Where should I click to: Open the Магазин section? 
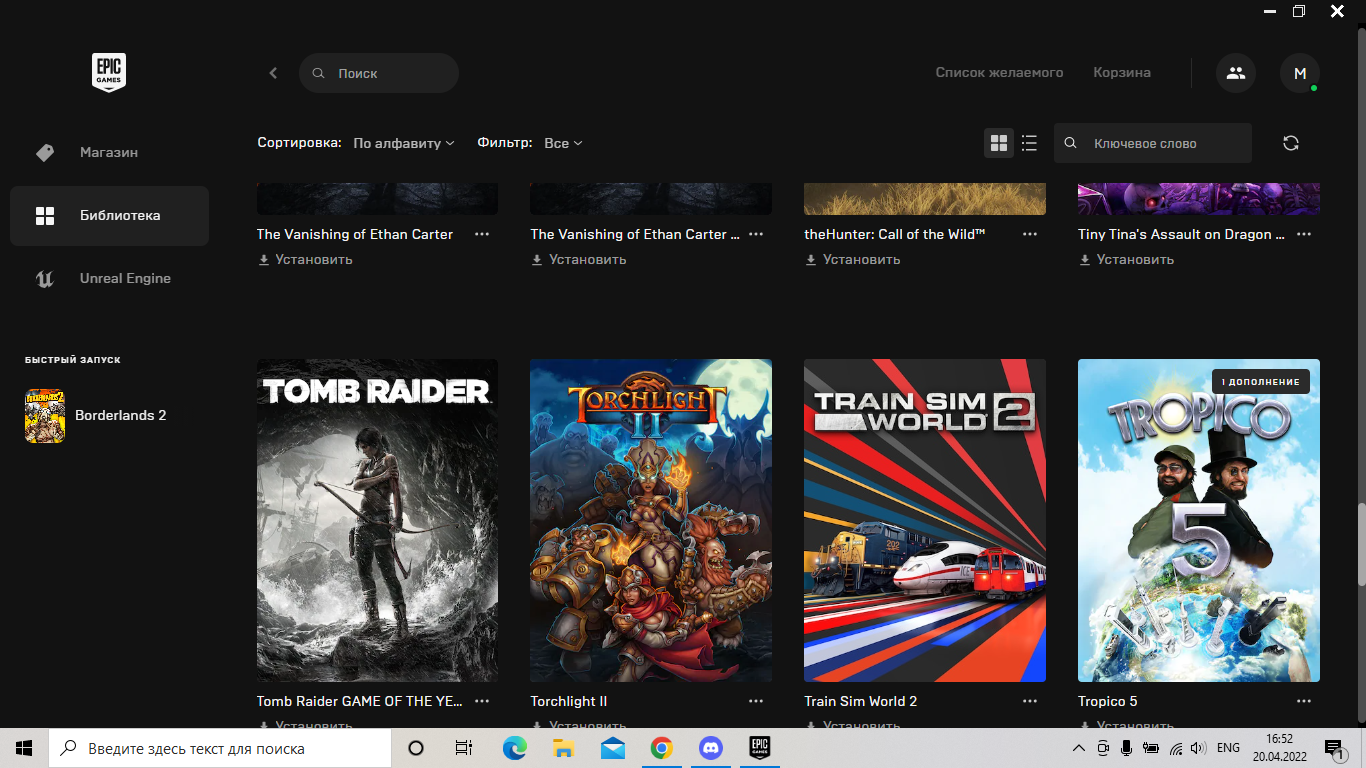(109, 152)
